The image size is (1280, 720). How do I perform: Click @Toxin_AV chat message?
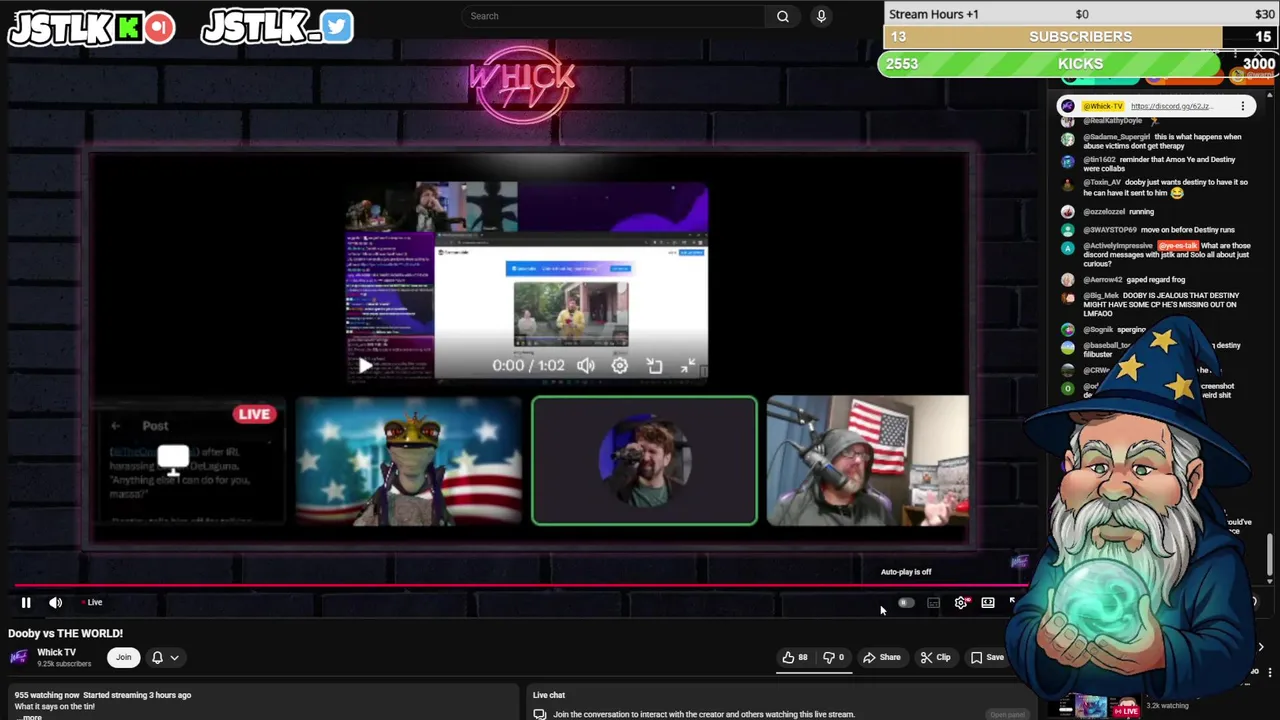[x=1165, y=187]
